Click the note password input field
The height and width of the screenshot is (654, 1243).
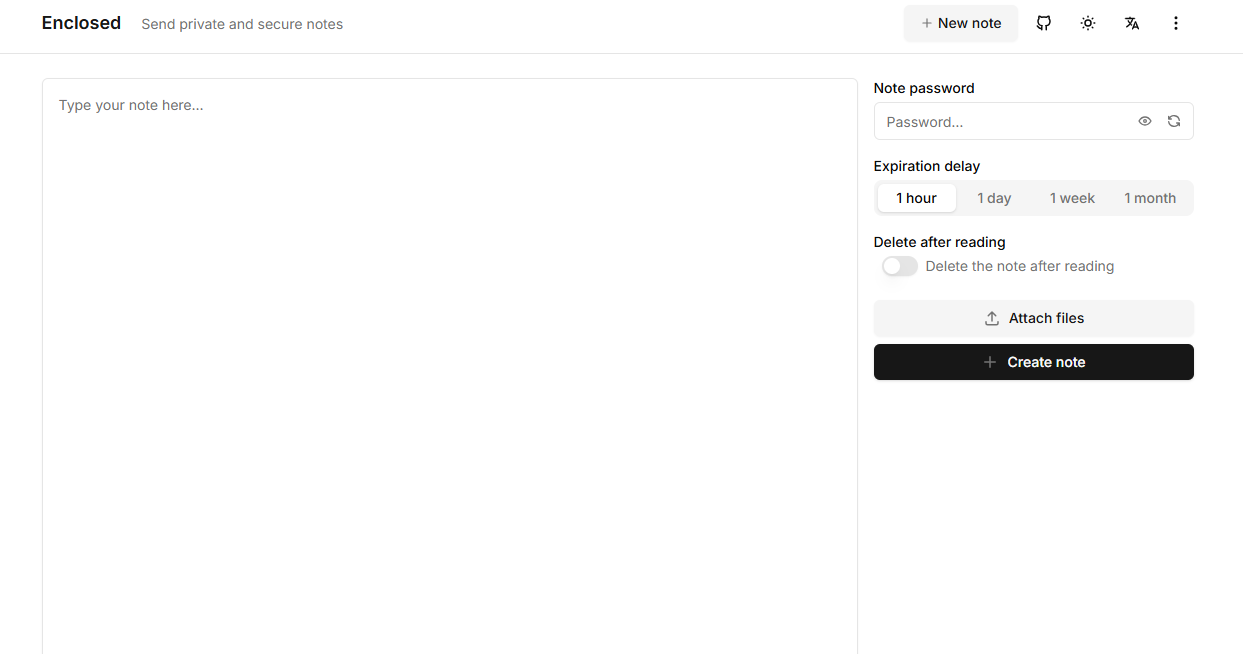click(x=1000, y=120)
